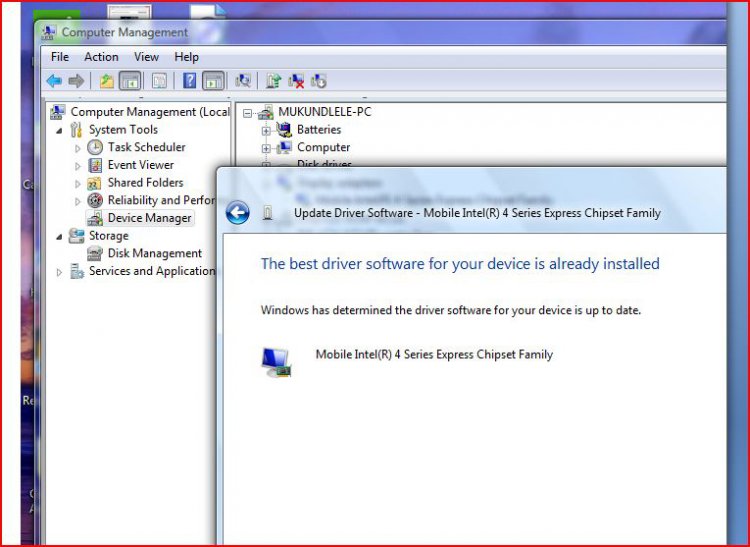This screenshot has height=547, width=750.
Task: Select Disk Management in the tree
Action: tap(154, 253)
